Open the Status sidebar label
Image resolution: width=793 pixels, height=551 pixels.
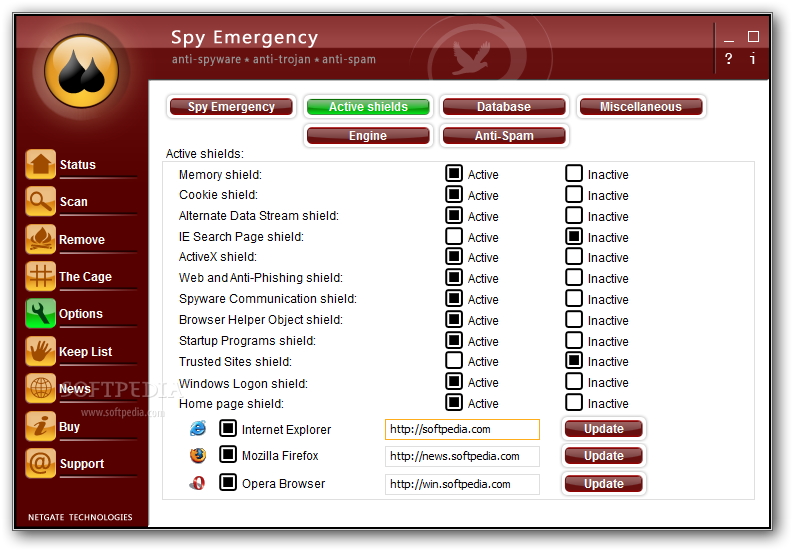point(78,164)
